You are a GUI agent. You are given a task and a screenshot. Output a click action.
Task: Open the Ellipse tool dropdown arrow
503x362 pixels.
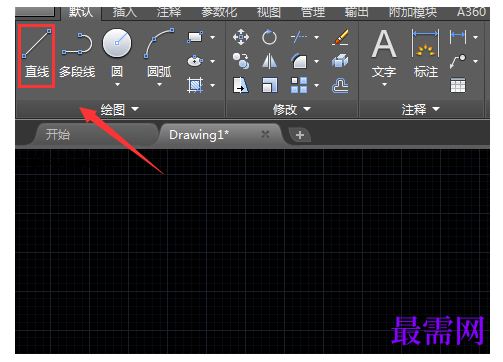click(x=213, y=61)
